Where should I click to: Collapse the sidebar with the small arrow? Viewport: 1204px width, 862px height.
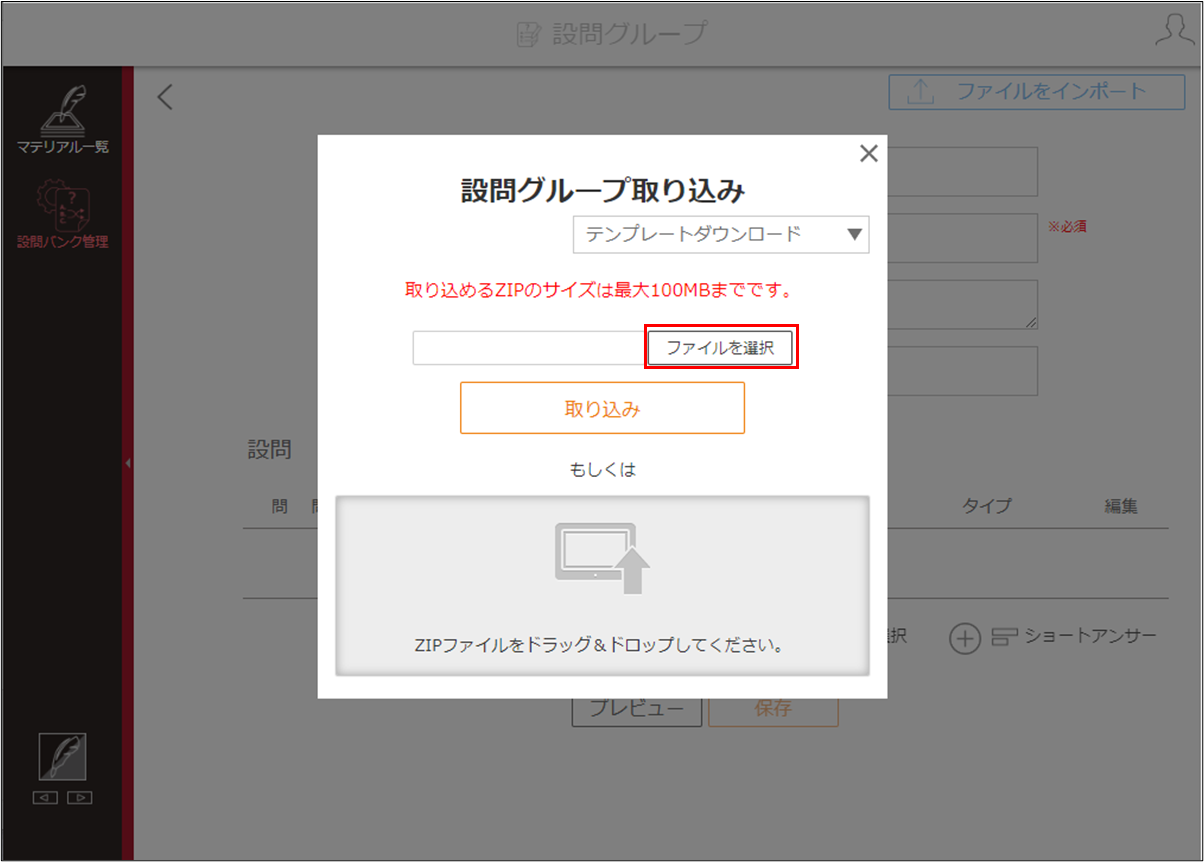pos(128,463)
